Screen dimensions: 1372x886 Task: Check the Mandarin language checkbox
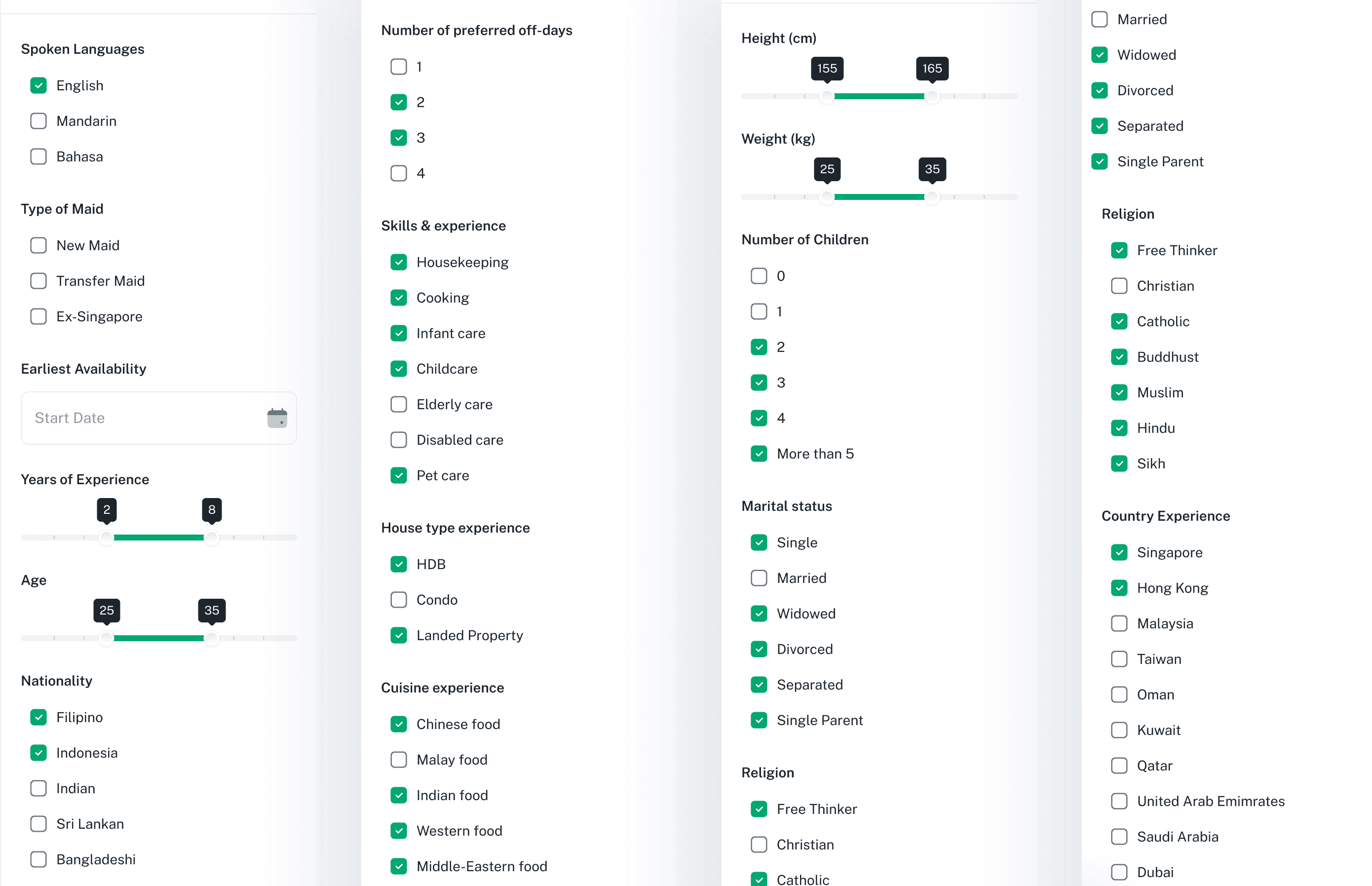pyautogui.click(x=38, y=121)
